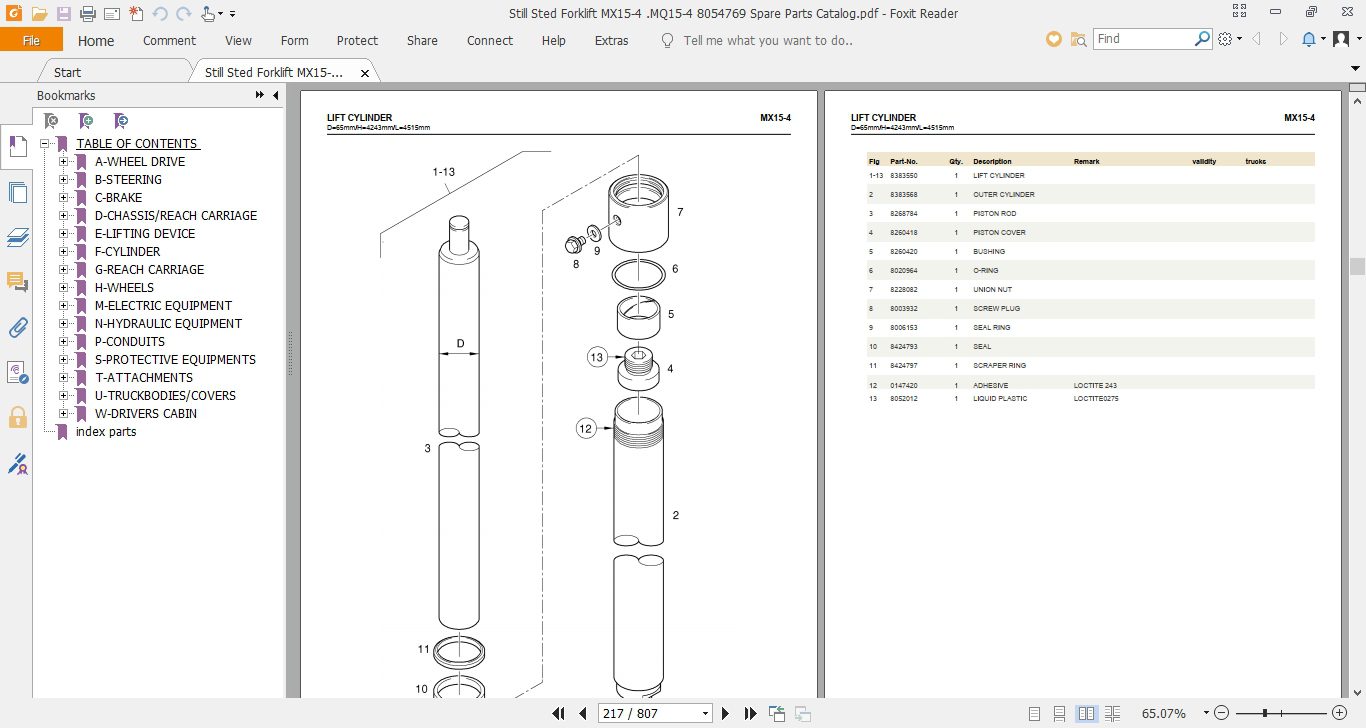Image resolution: width=1366 pixels, height=728 pixels.
Task: Click the notification bell icon
Action: pos(1309,39)
